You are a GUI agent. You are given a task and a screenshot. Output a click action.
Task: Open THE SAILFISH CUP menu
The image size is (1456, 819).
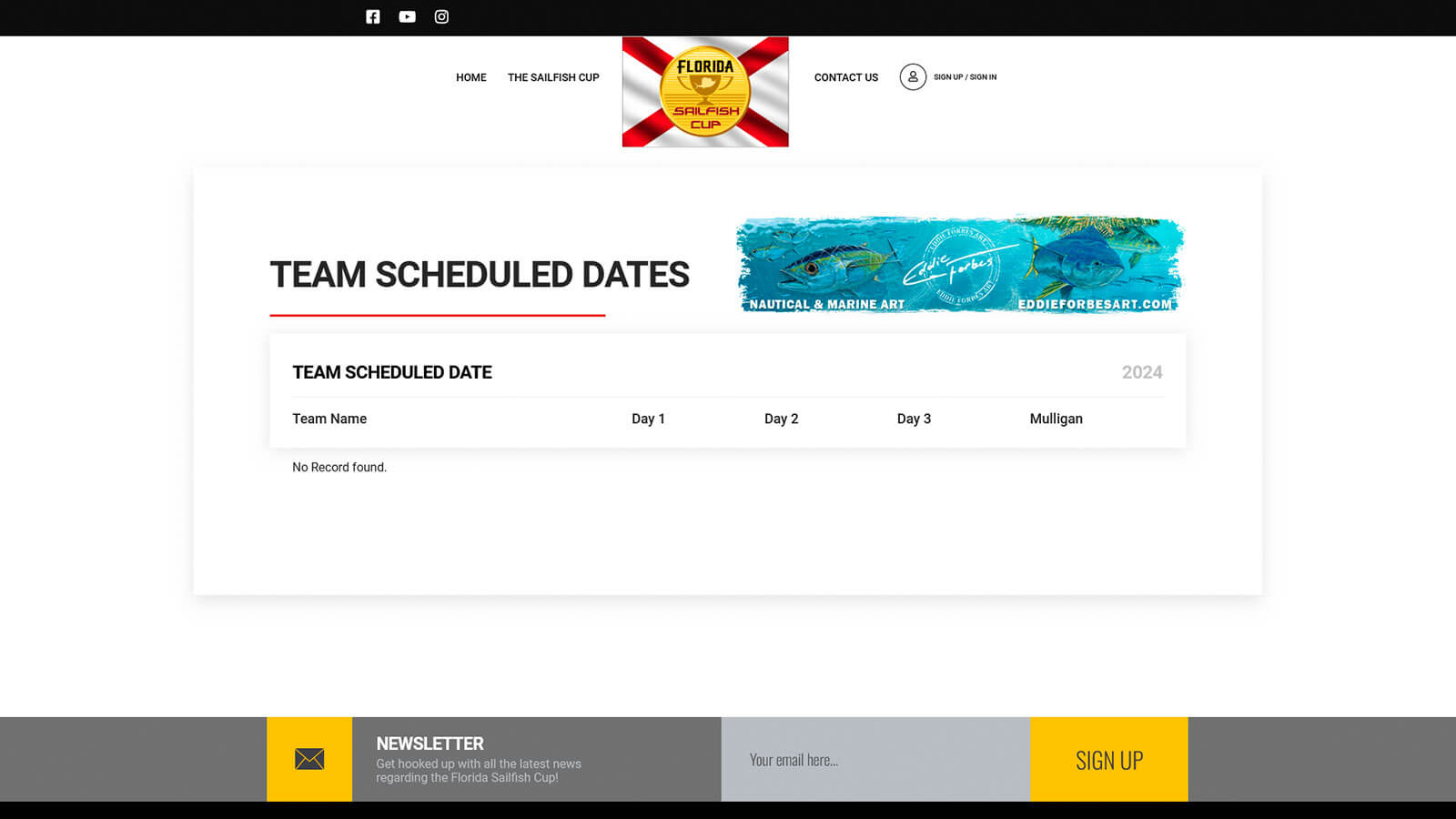point(553,77)
